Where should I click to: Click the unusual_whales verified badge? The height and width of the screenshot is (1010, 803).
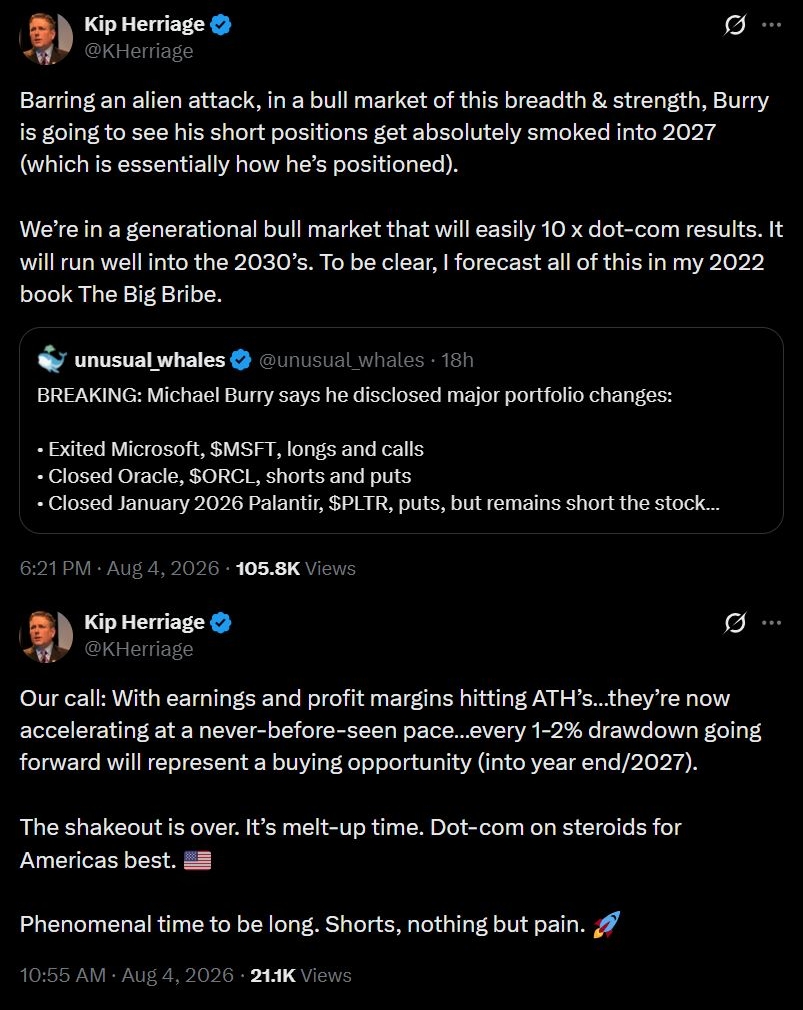click(x=241, y=360)
